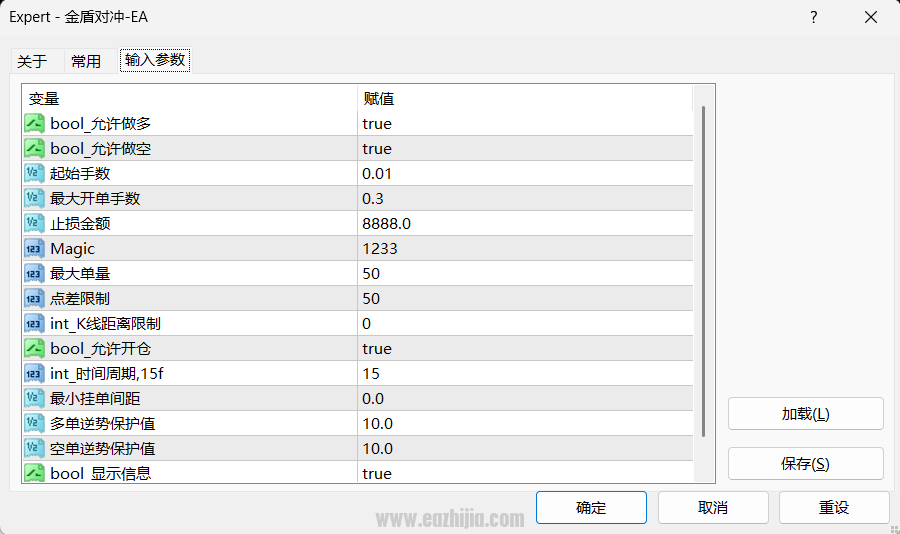This screenshot has width=900, height=534.
Task: Click the 点差限制 integer icon
Action: pyautogui.click(x=34, y=299)
